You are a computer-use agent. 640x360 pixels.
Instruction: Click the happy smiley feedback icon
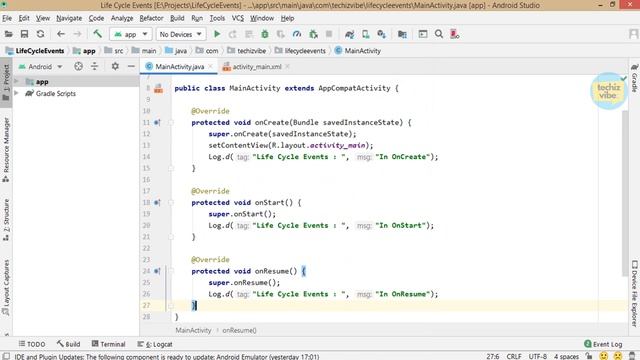pyautogui.click(x=603, y=356)
